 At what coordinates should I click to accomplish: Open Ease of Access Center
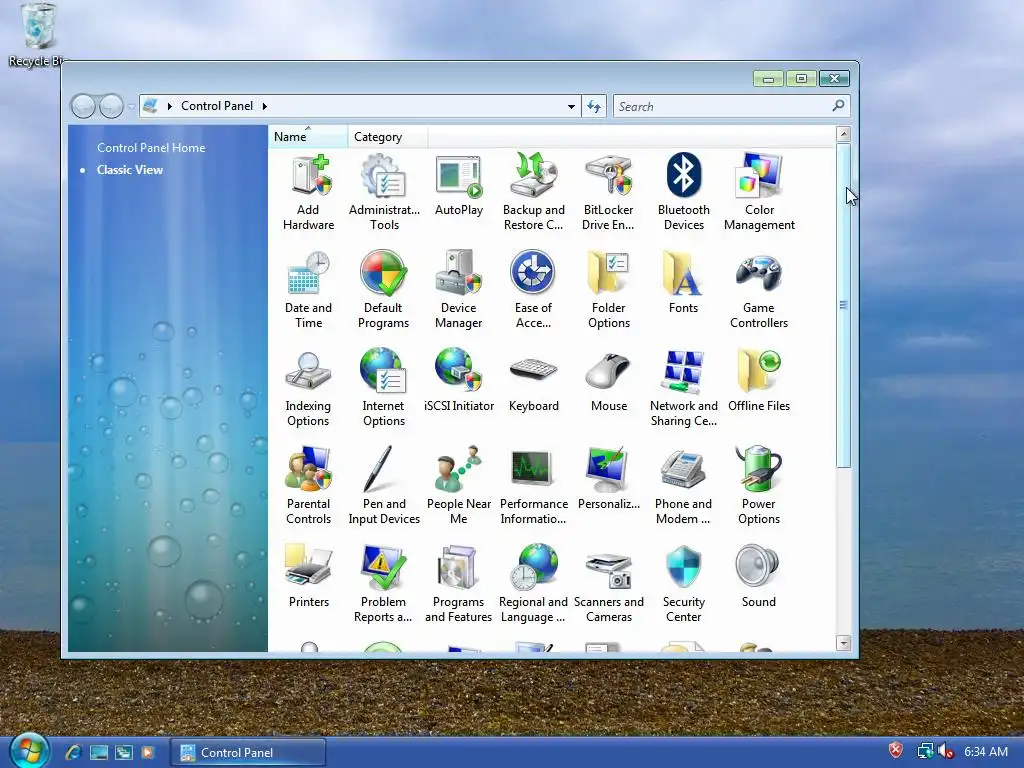[x=533, y=290]
